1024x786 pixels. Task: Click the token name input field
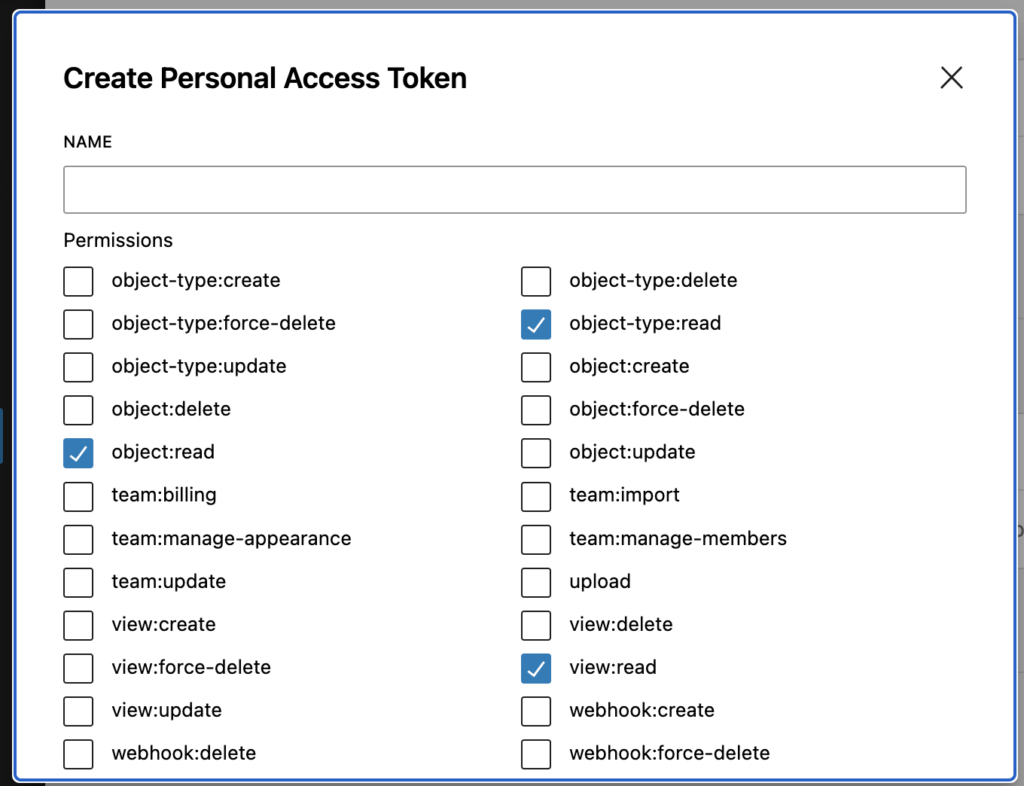click(514, 189)
